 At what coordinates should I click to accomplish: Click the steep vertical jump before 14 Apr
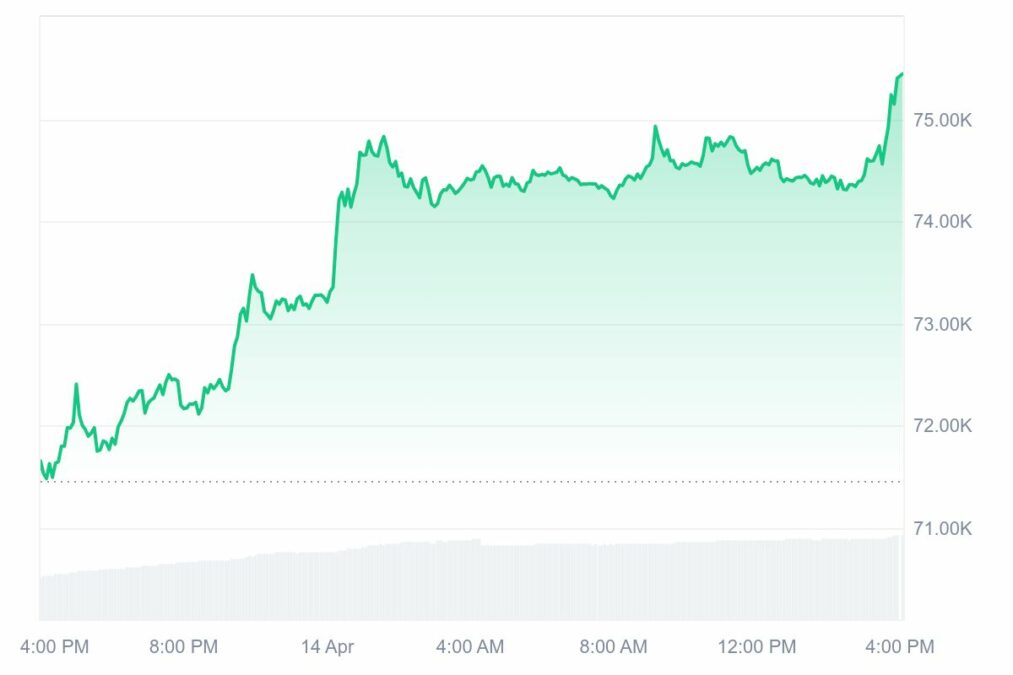pyautogui.click(x=335, y=240)
